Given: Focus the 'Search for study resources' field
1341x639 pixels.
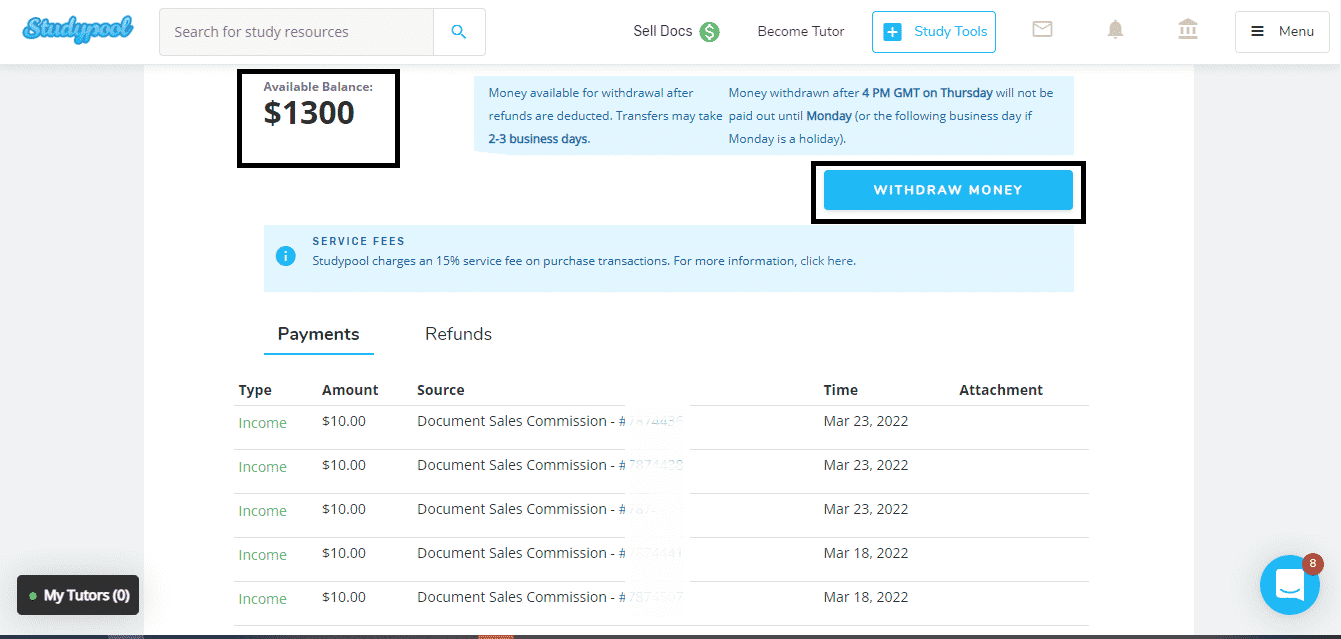Looking at the screenshot, I should tap(296, 32).
